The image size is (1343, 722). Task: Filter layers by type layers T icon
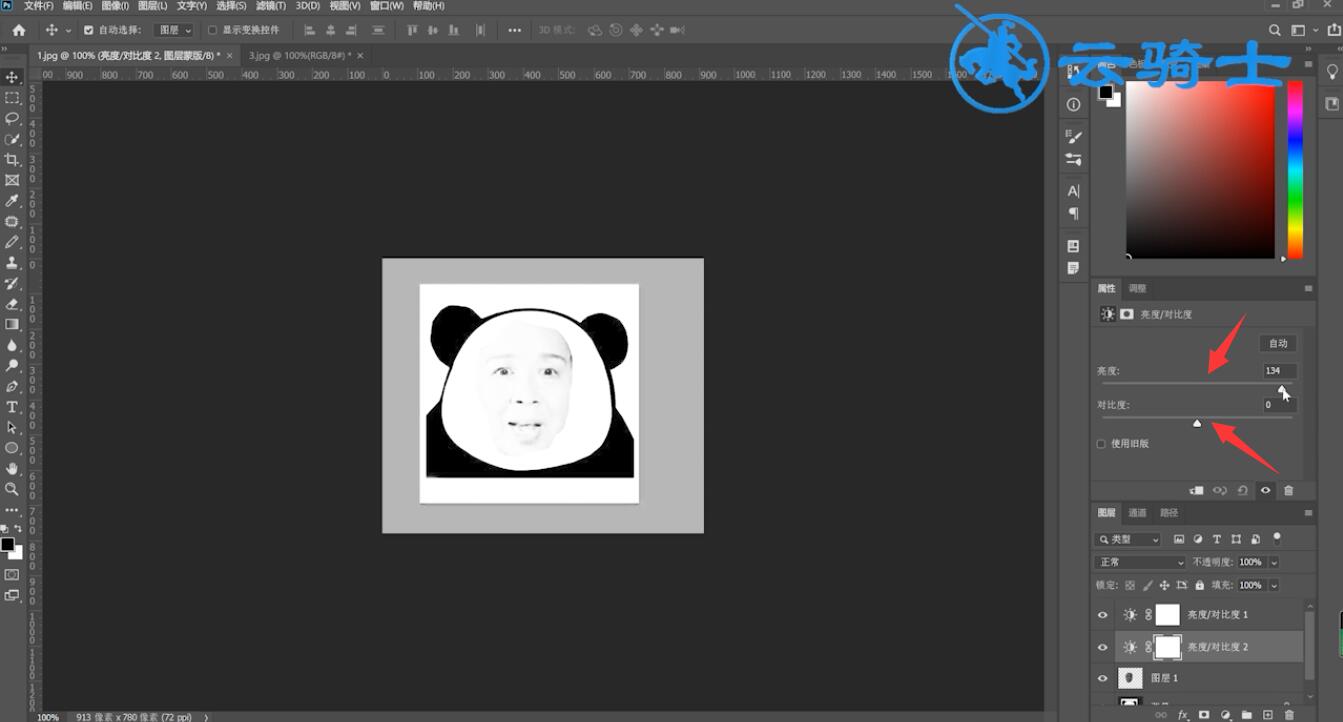click(x=1217, y=539)
